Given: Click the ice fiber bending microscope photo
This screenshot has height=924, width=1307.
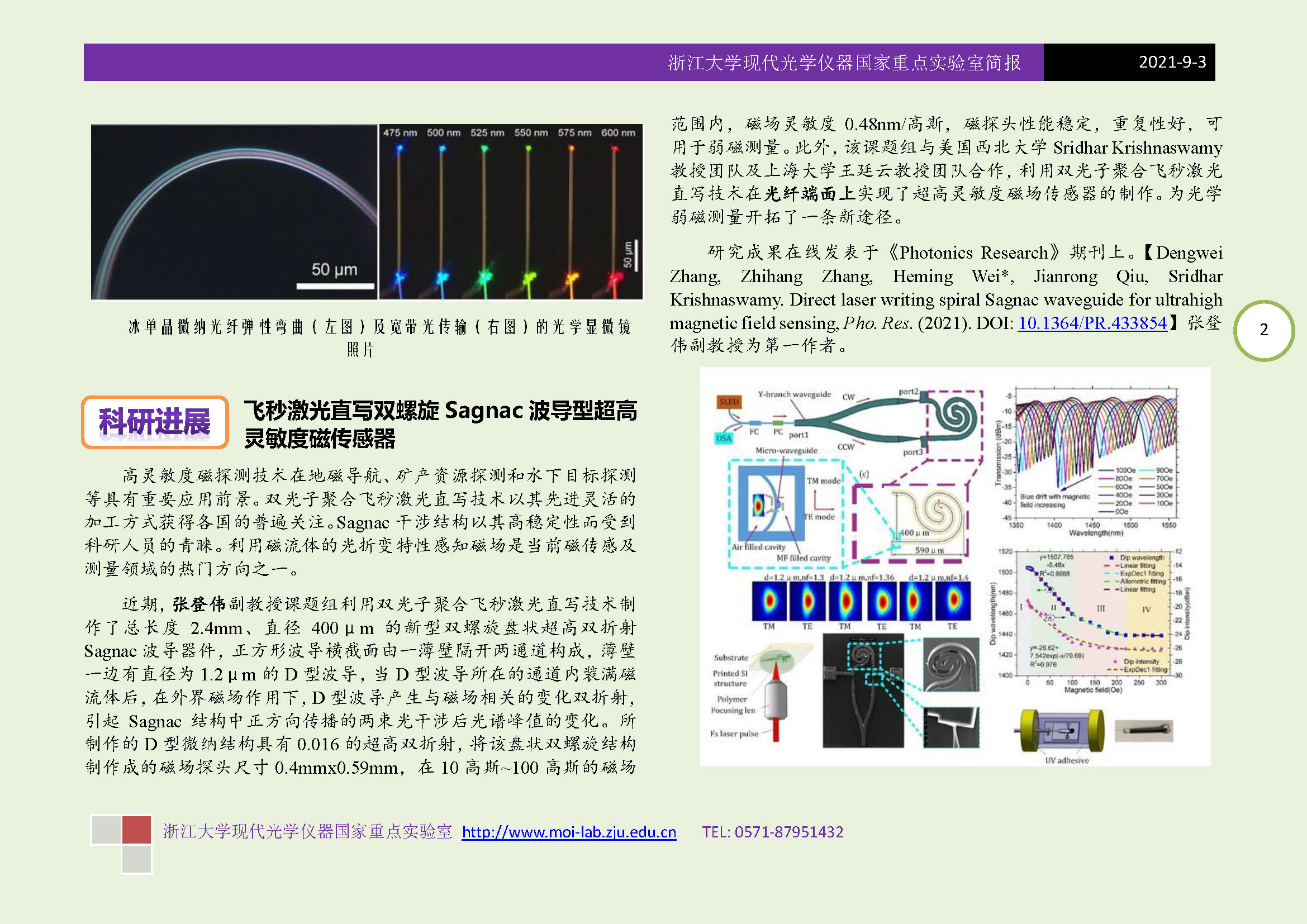Looking at the screenshot, I should tap(234, 212).
